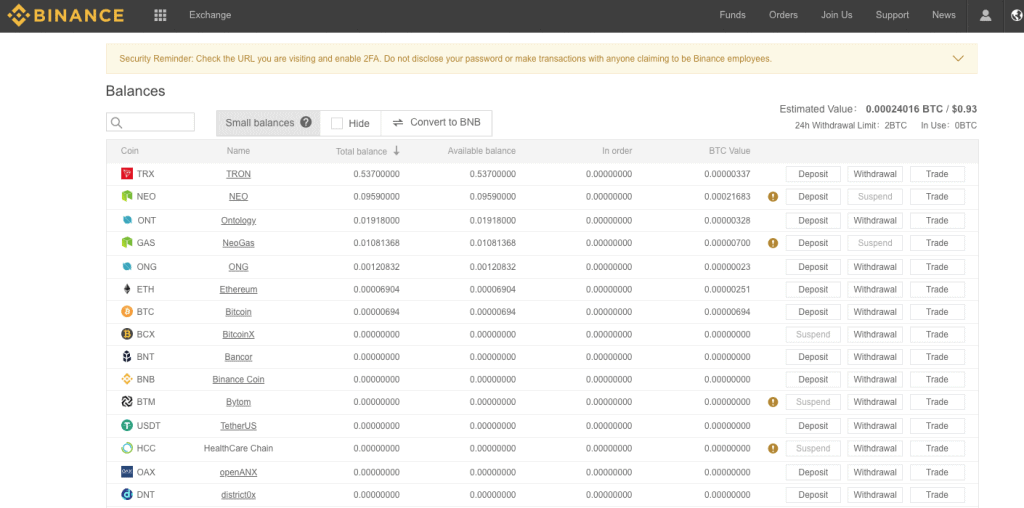Click the Coin column header
The height and width of the screenshot is (508, 1024).
pyautogui.click(x=130, y=151)
